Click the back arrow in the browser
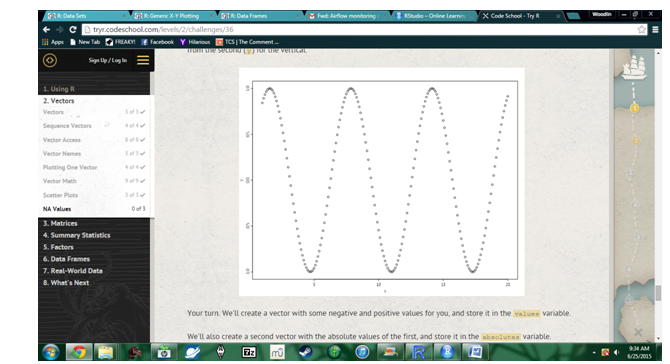Viewport: 670px width, 364px height. [47, 29]
